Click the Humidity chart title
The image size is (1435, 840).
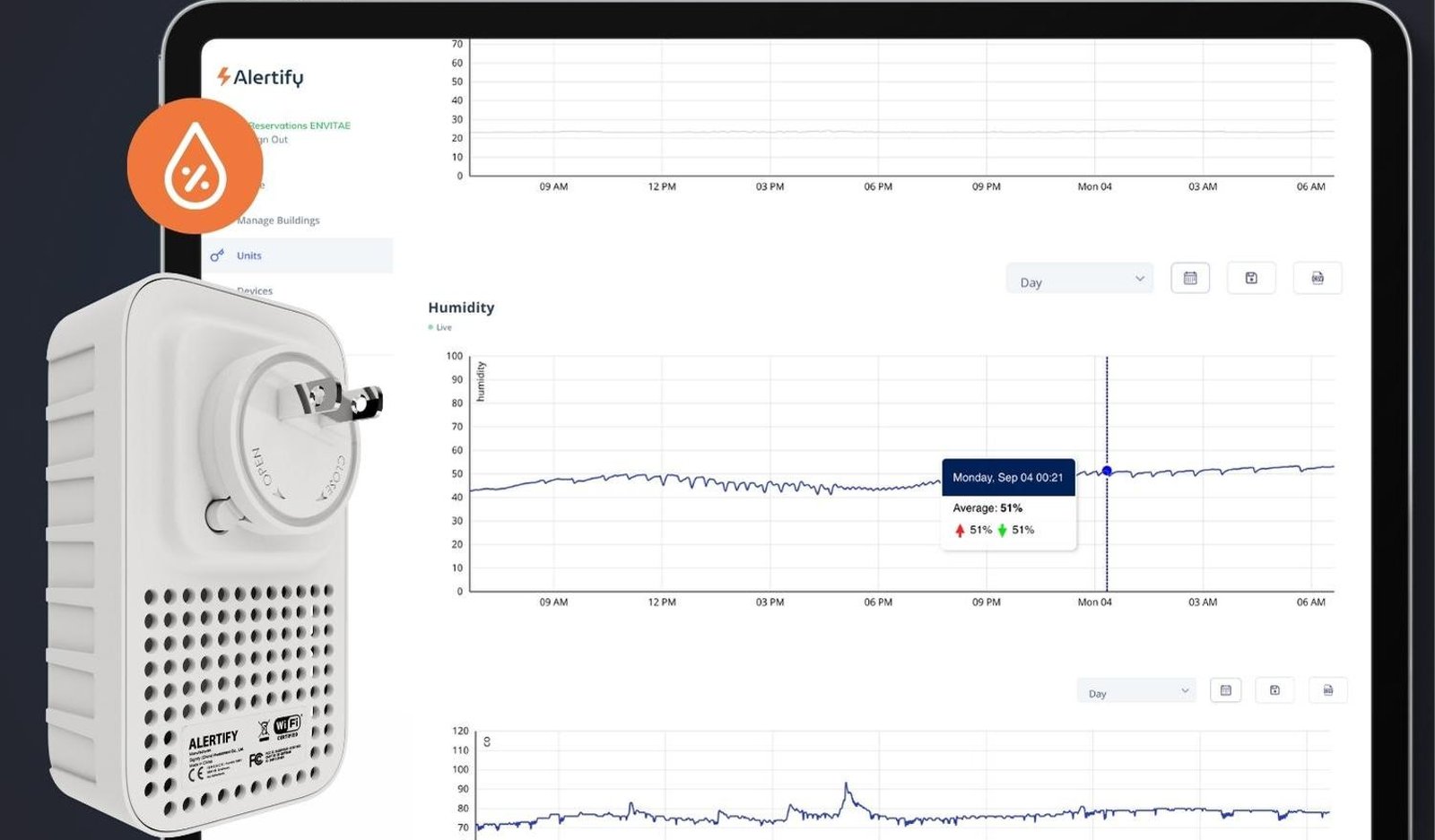tap(461, 307)
